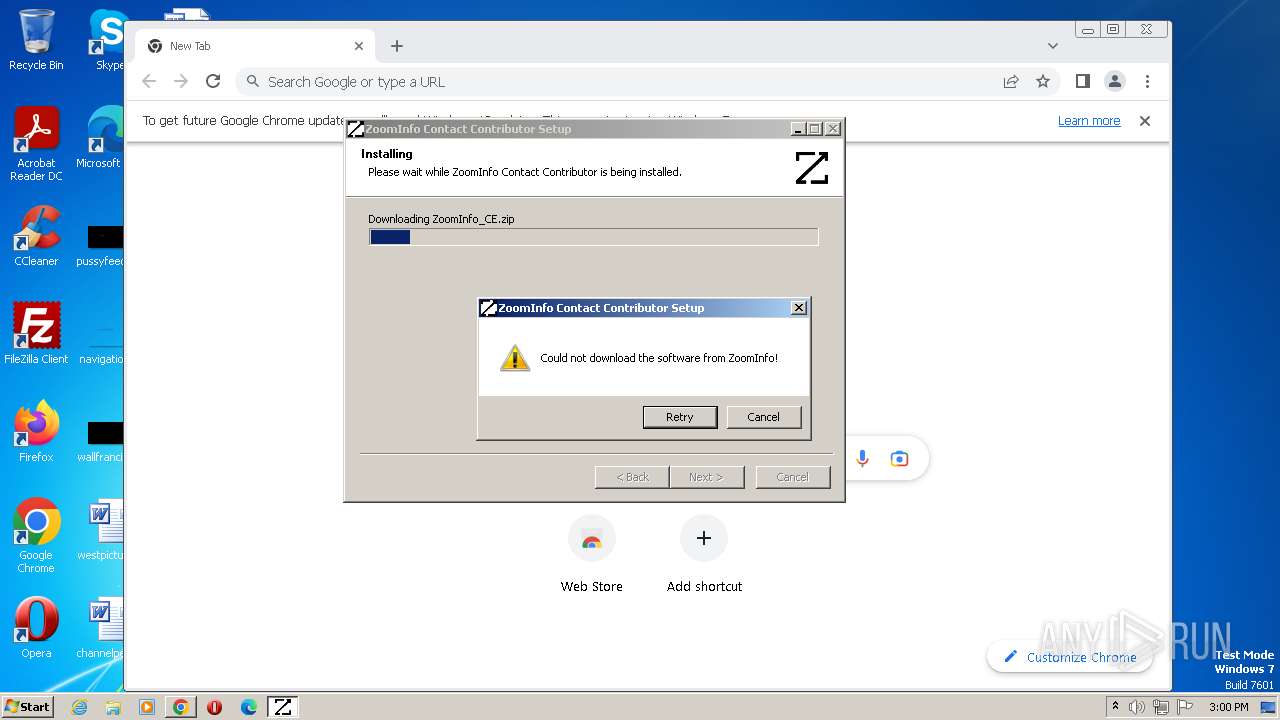Show hidden system tray icons
Screen dimensions: 1280x720
(1115, 707)
